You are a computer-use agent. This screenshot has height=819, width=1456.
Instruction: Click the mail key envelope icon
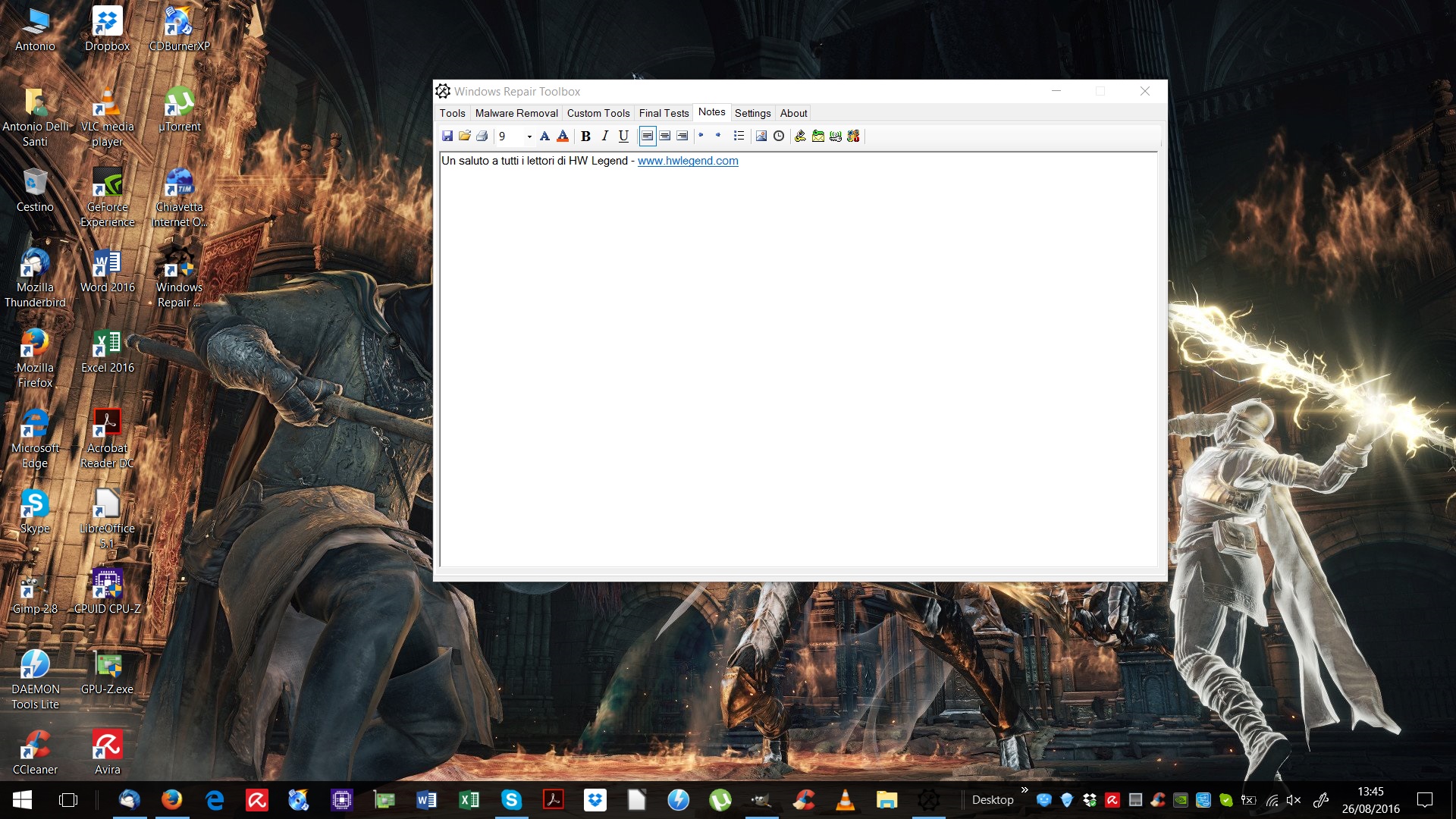point(818,136)
